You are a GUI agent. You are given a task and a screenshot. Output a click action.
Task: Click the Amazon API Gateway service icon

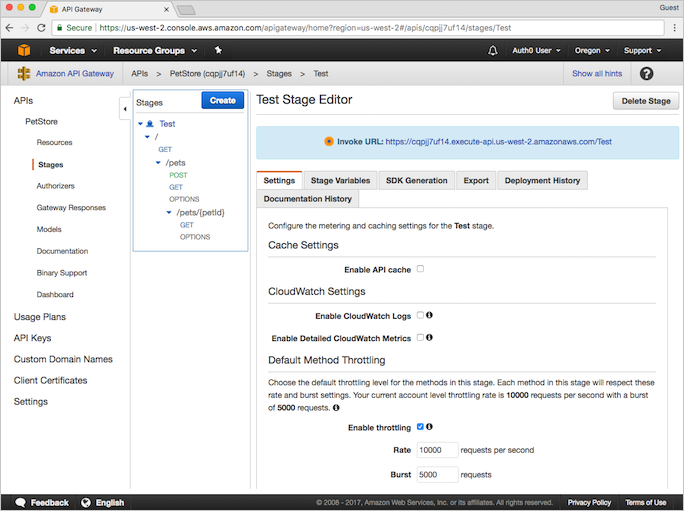click(x=24, y=73)
